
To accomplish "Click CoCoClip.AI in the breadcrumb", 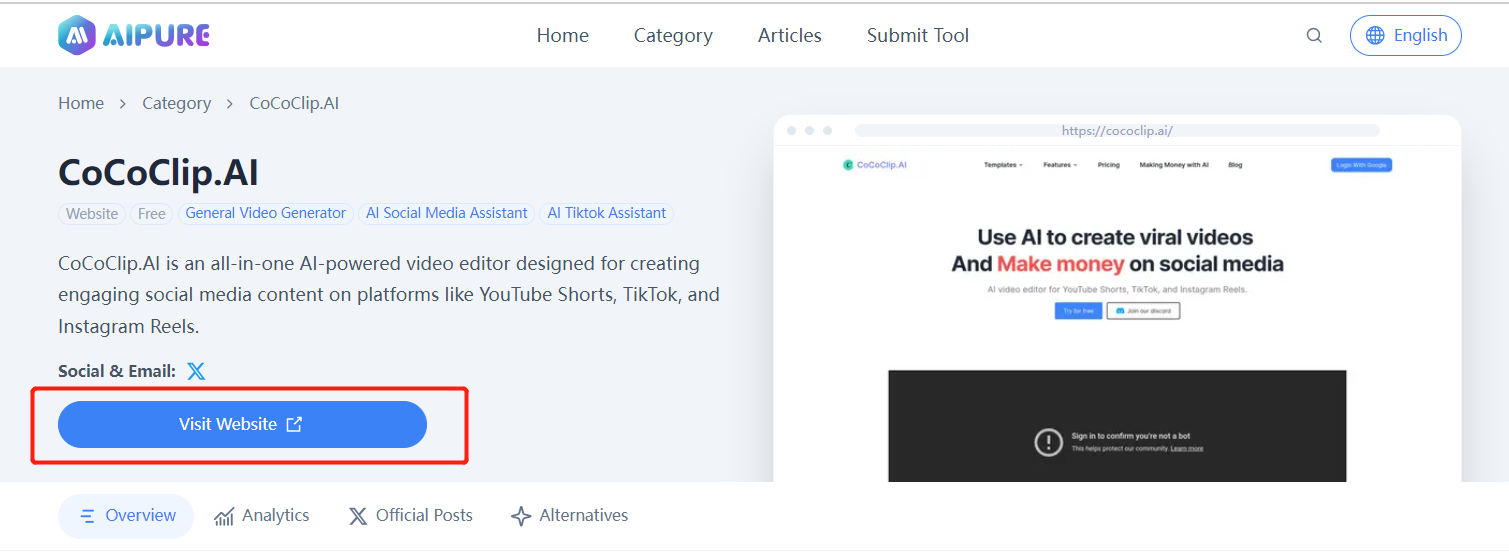I will click(x=294, y=103).
